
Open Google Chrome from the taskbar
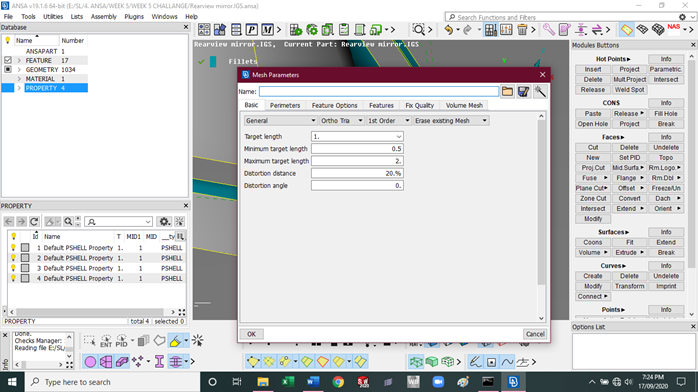pos(338,382)
